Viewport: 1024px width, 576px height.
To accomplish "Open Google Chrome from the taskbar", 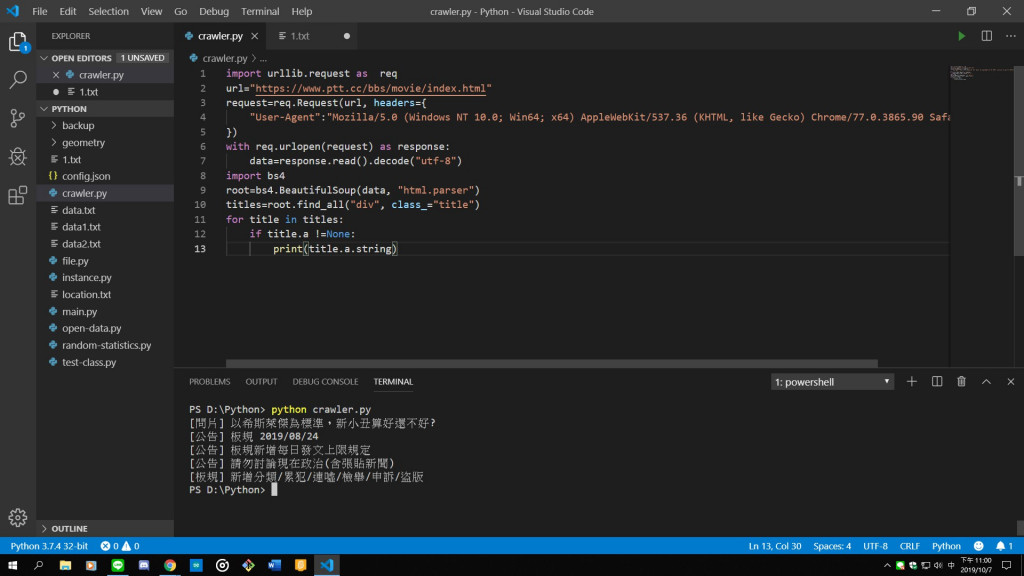I will click(170, 565).
